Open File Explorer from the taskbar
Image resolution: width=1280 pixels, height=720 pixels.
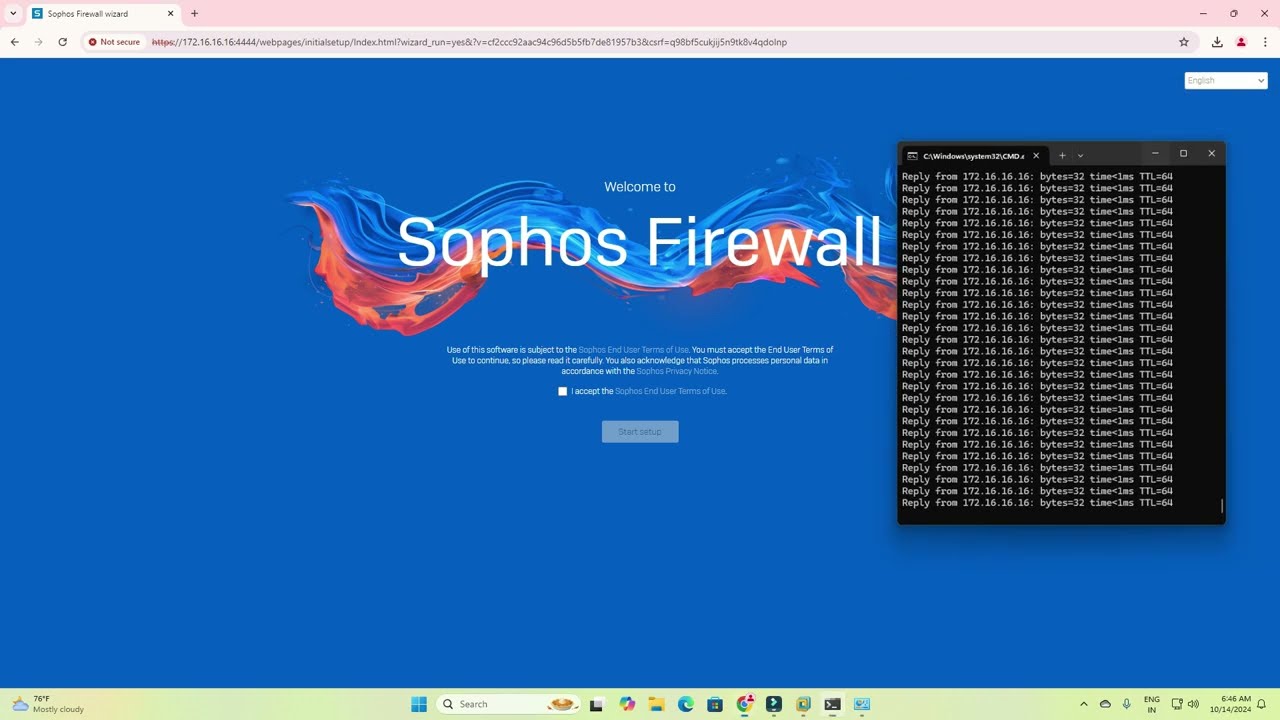tap(656, 704)
